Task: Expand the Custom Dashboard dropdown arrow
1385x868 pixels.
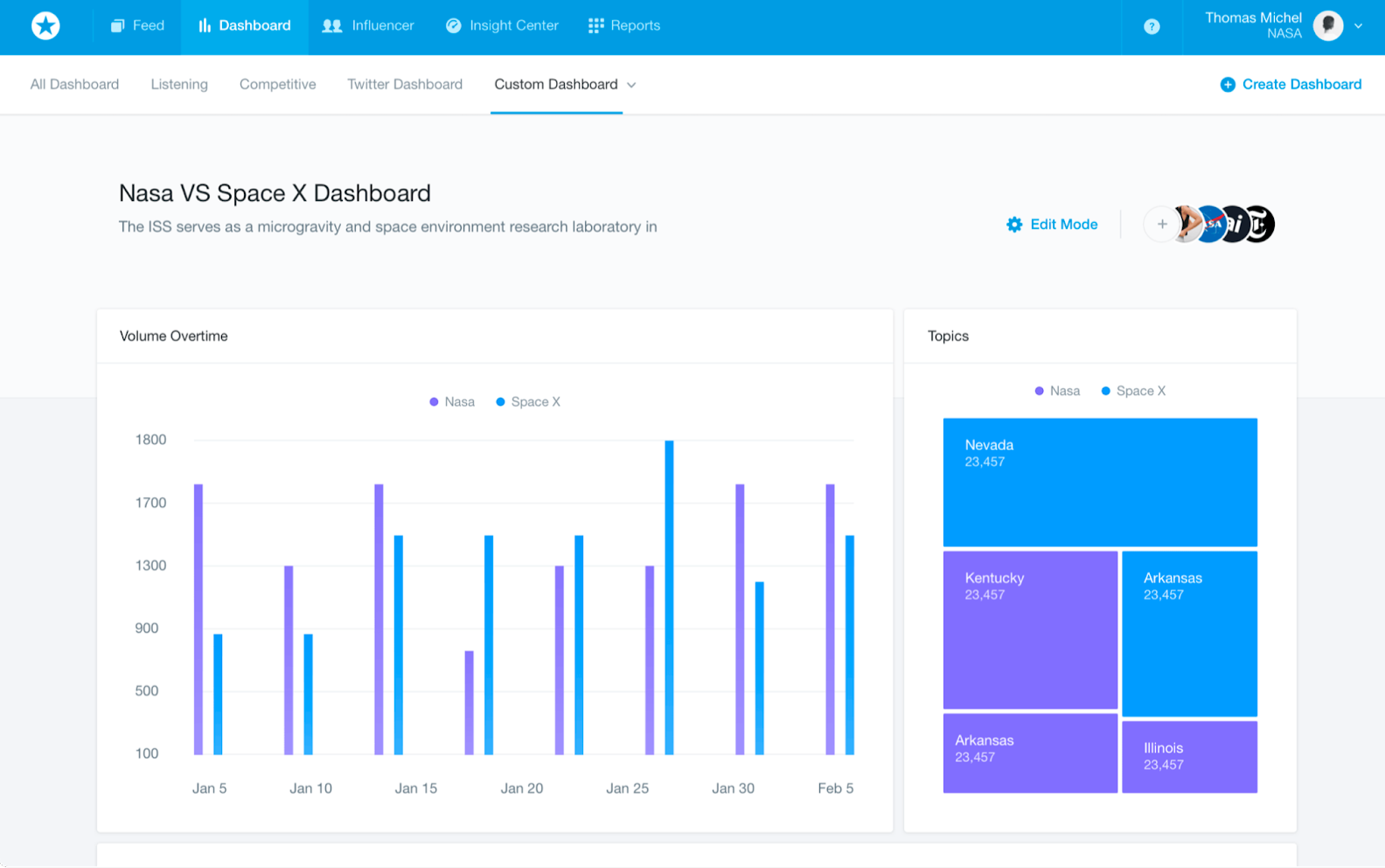Action: point(631,85)
